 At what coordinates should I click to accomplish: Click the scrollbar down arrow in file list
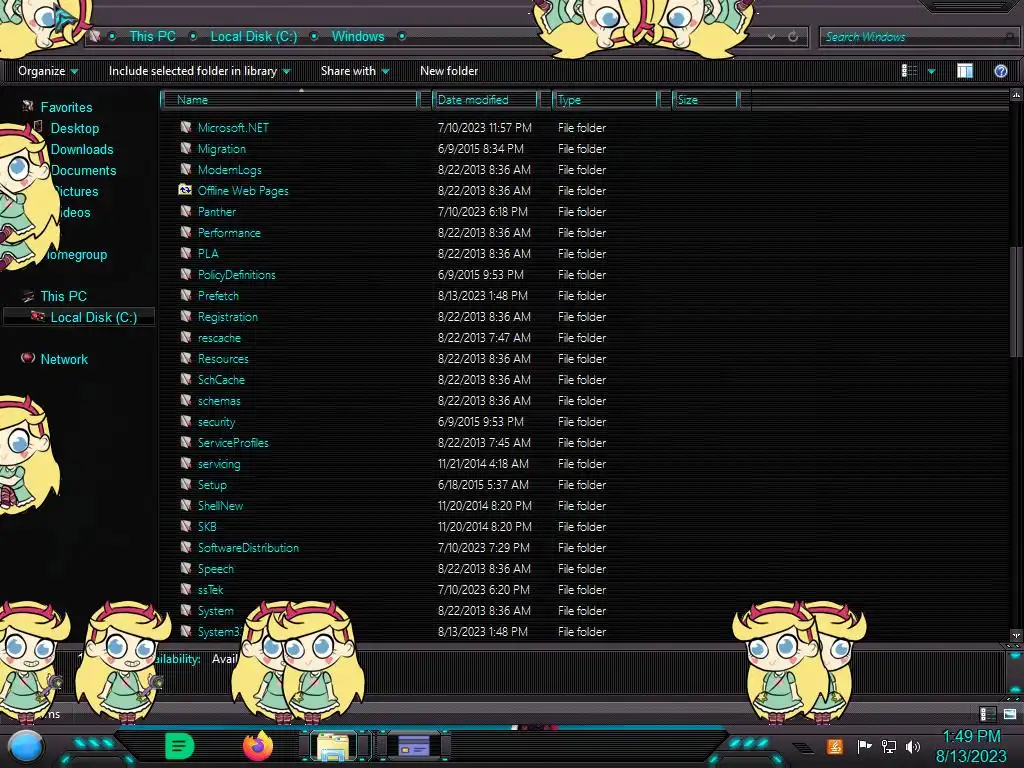point(1016,635)
